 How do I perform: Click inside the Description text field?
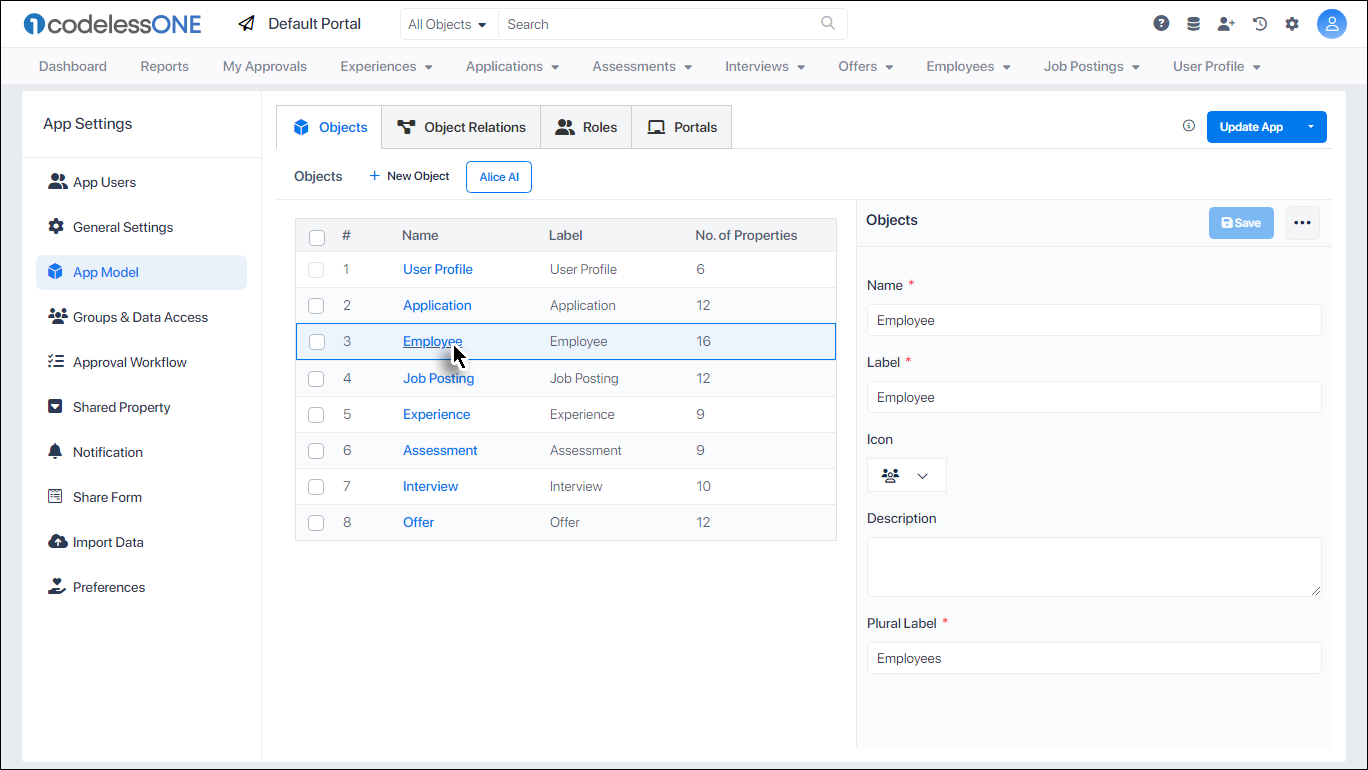1093,566
